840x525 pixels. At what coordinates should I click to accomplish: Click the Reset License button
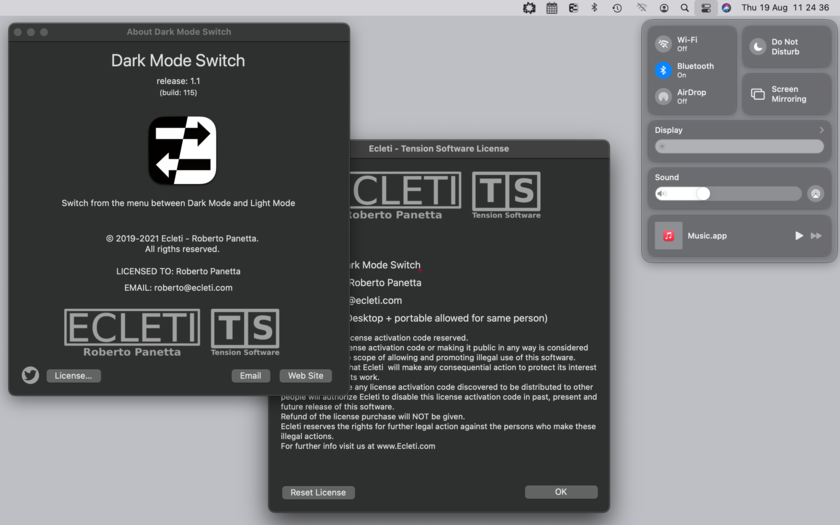pyautogui.click(x=318, y=492)
